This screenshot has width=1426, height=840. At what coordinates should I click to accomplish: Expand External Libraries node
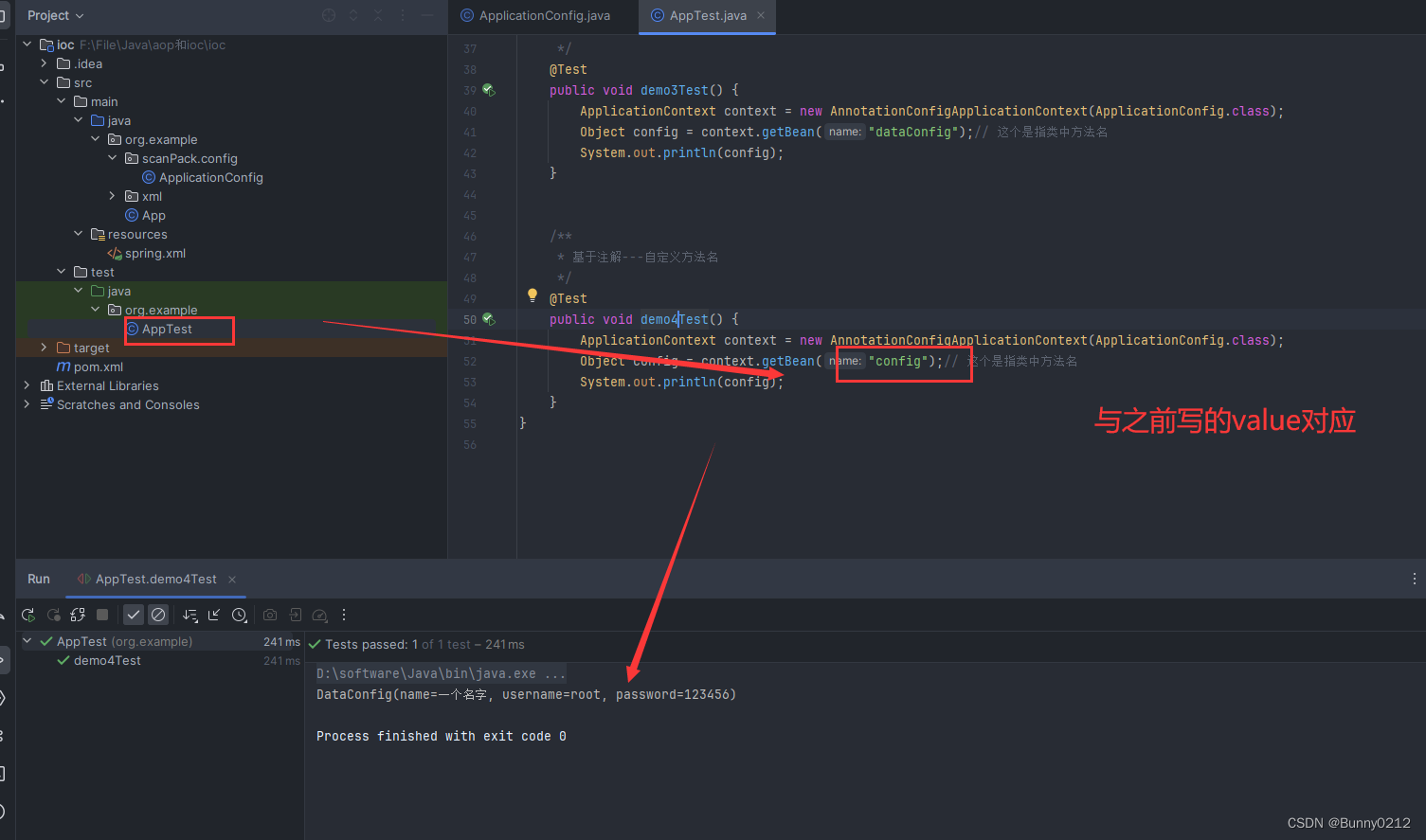point(27,385)
